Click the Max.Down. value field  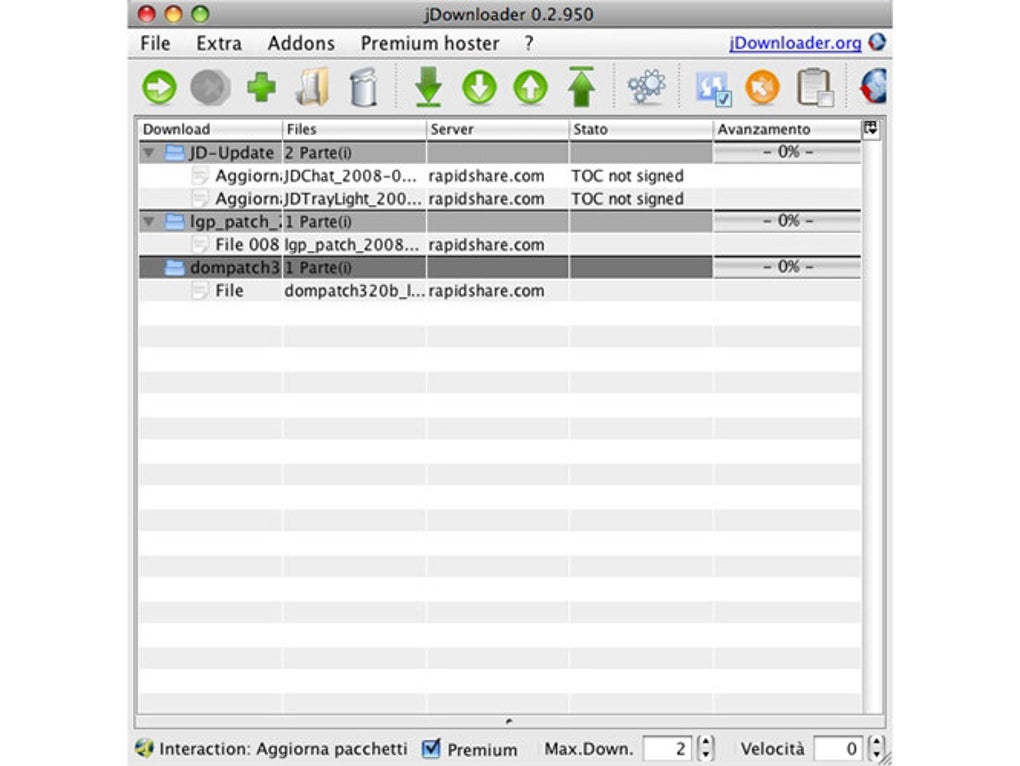(x=668, y=748)
